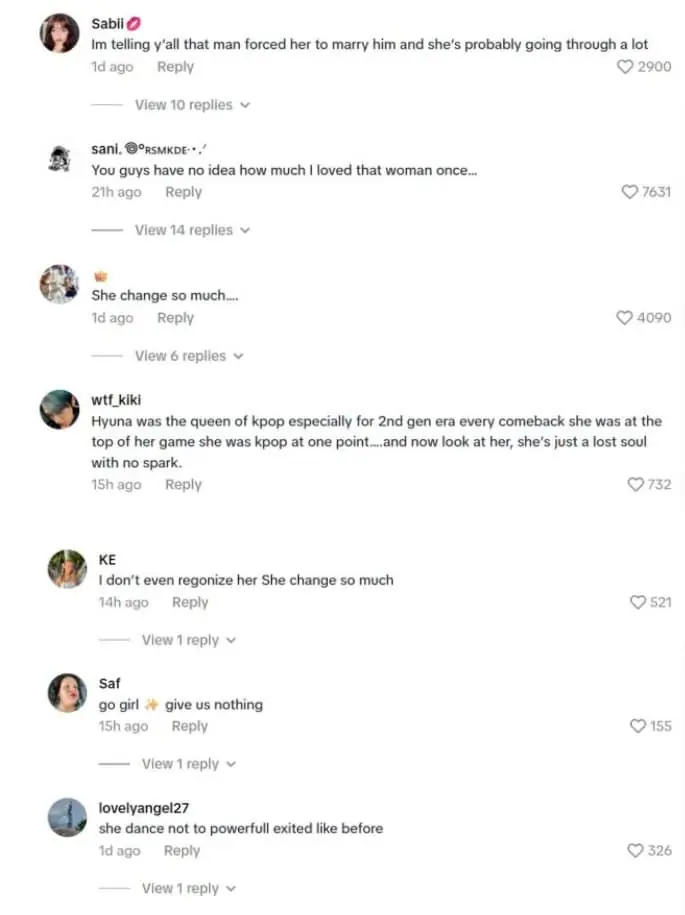Like Sabii's comment with the heart icon

[625, 67]
